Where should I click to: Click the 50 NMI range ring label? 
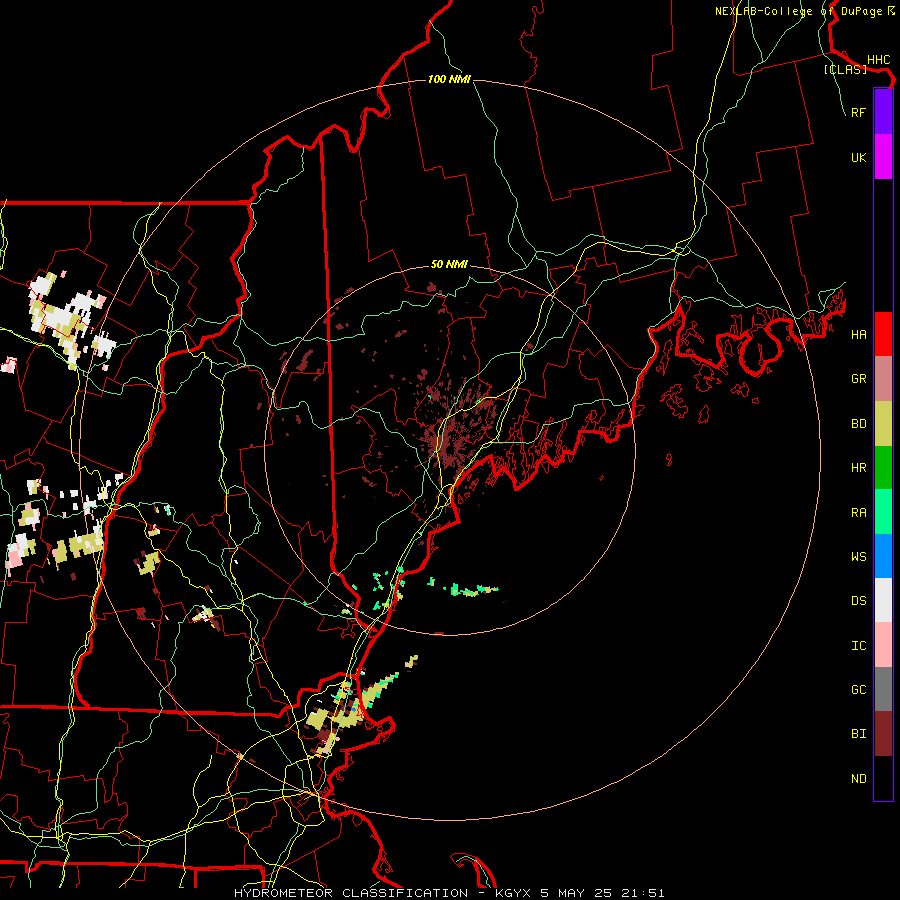[x=449, y=264]
